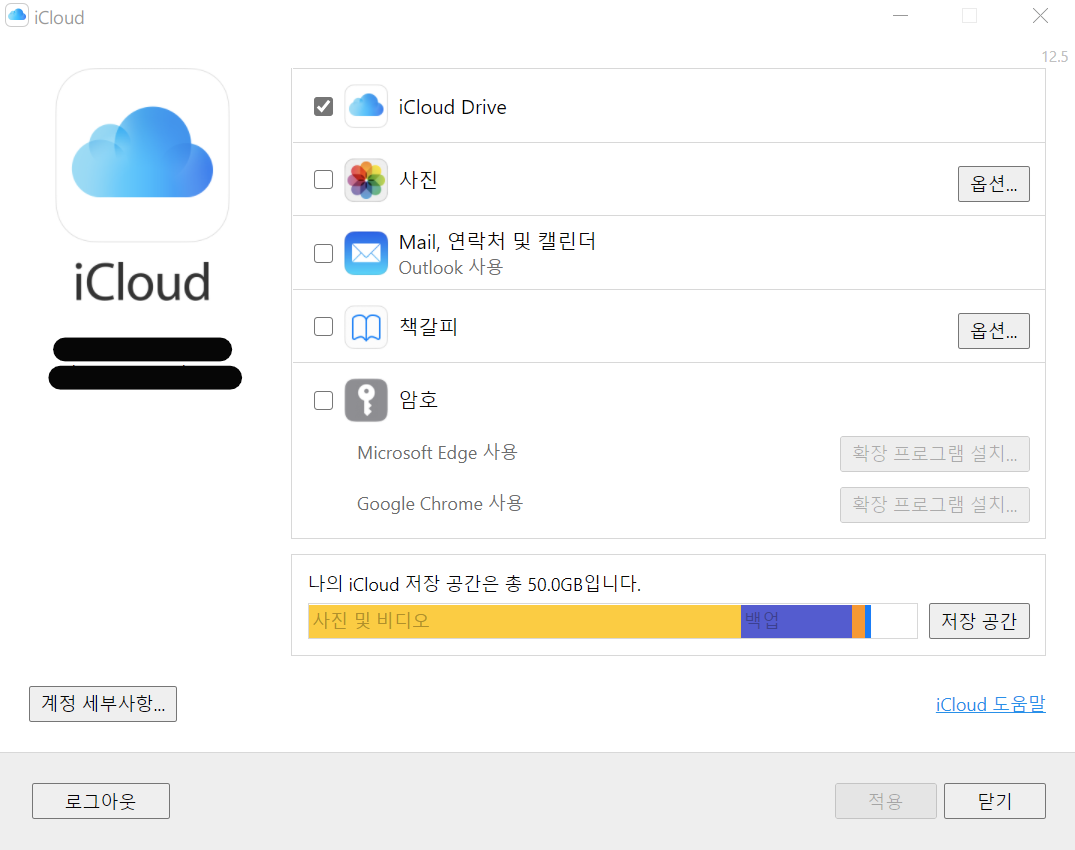Click extension install button for Google Chrome

[934, 505]
